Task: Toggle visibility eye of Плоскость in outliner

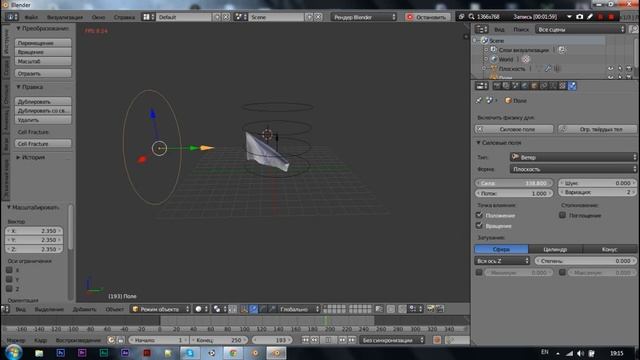Action: [611, 69]
